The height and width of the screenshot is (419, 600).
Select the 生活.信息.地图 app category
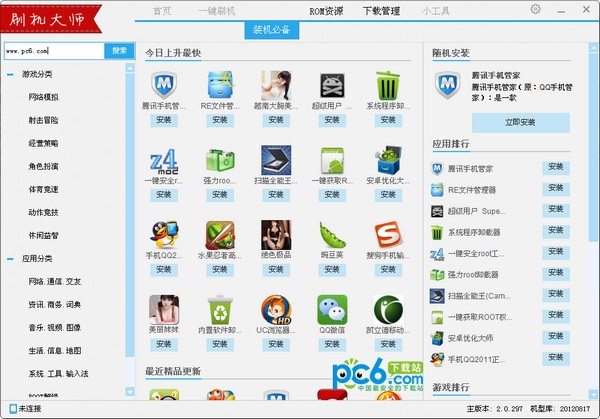55,351
